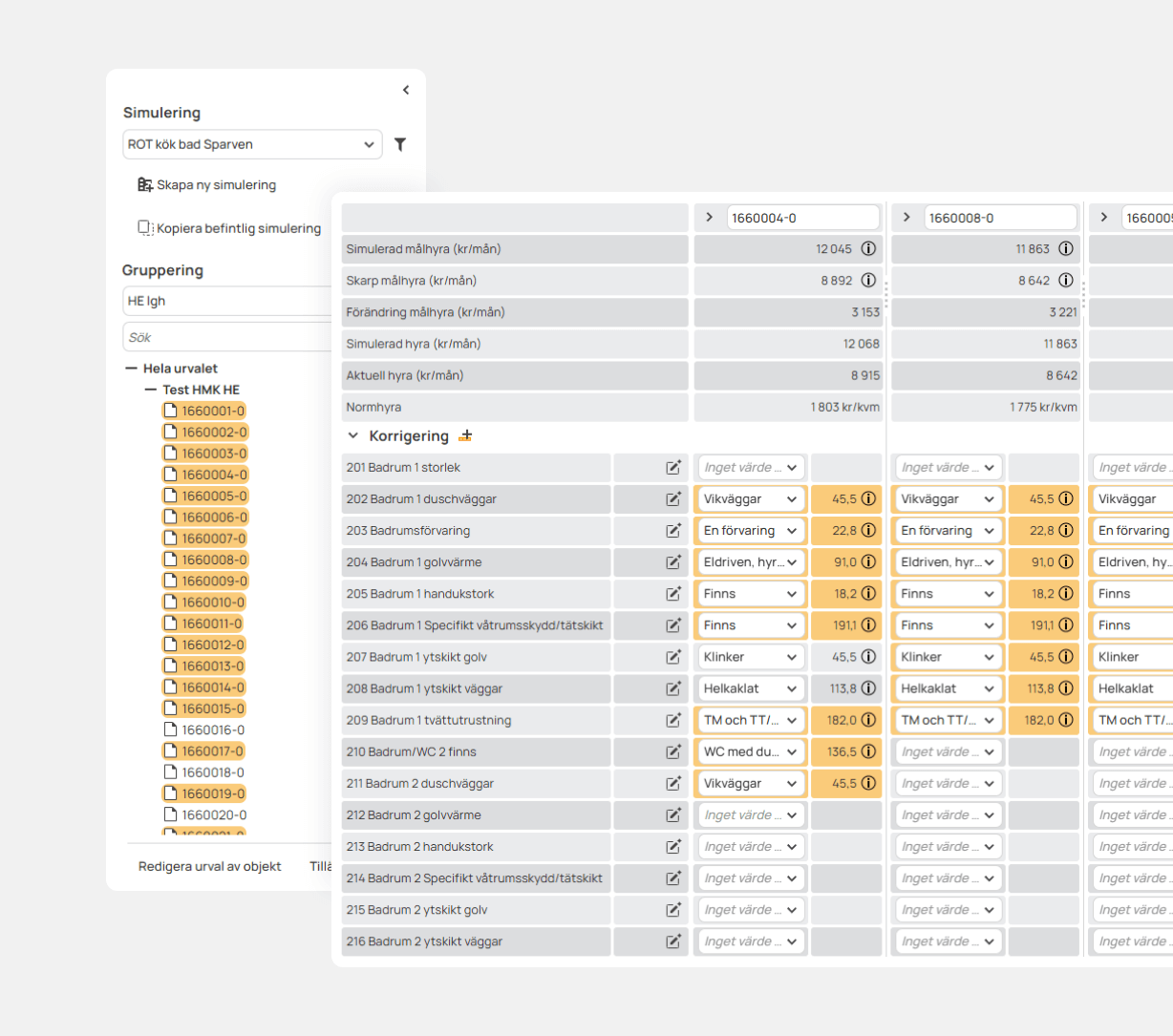The width and height of the screenshot is (1173, 1036).
Task: Click the Sök search field
Action: 227,337
